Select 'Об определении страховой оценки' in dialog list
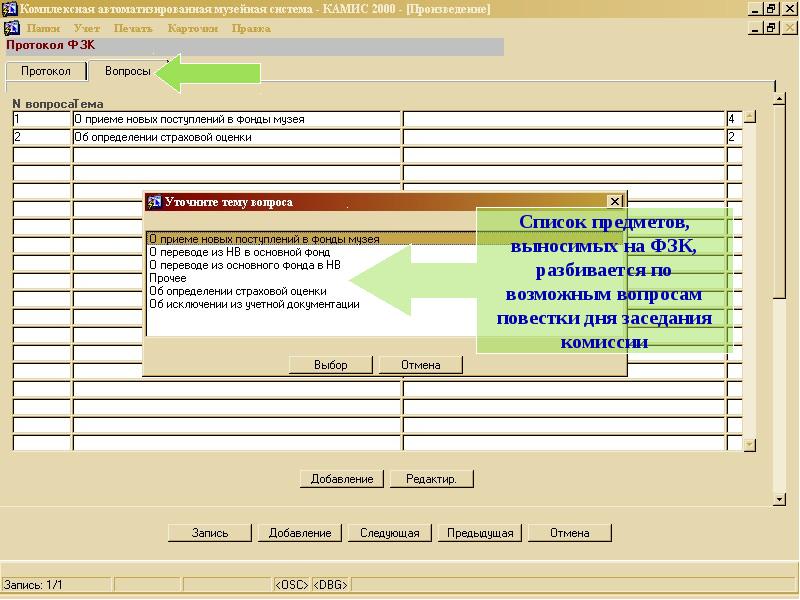800x600 pixels. pyautogui.click(x=237, y=292)
